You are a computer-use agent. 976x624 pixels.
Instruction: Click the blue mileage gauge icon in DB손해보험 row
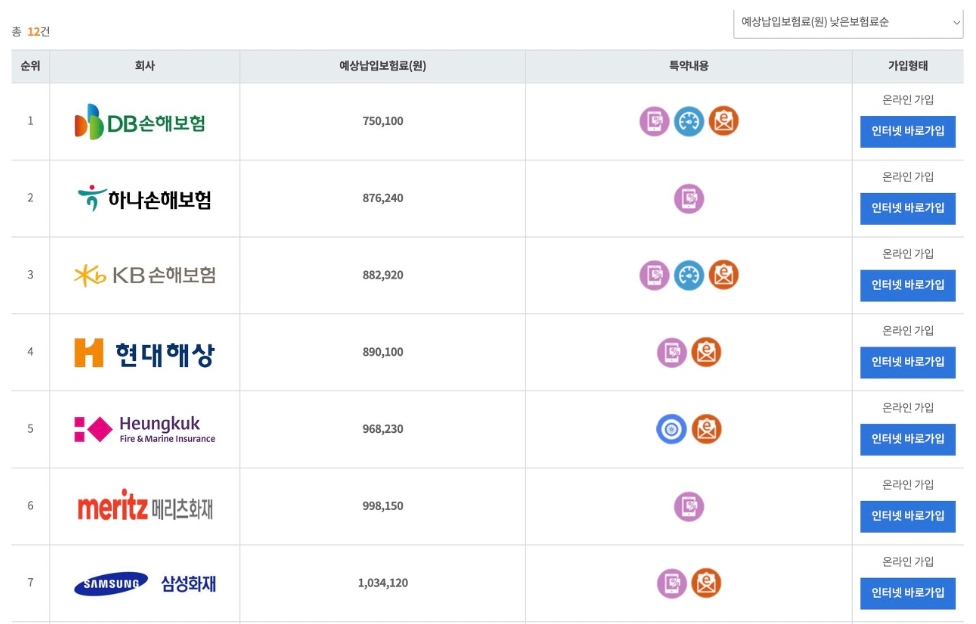pos(690,121)
